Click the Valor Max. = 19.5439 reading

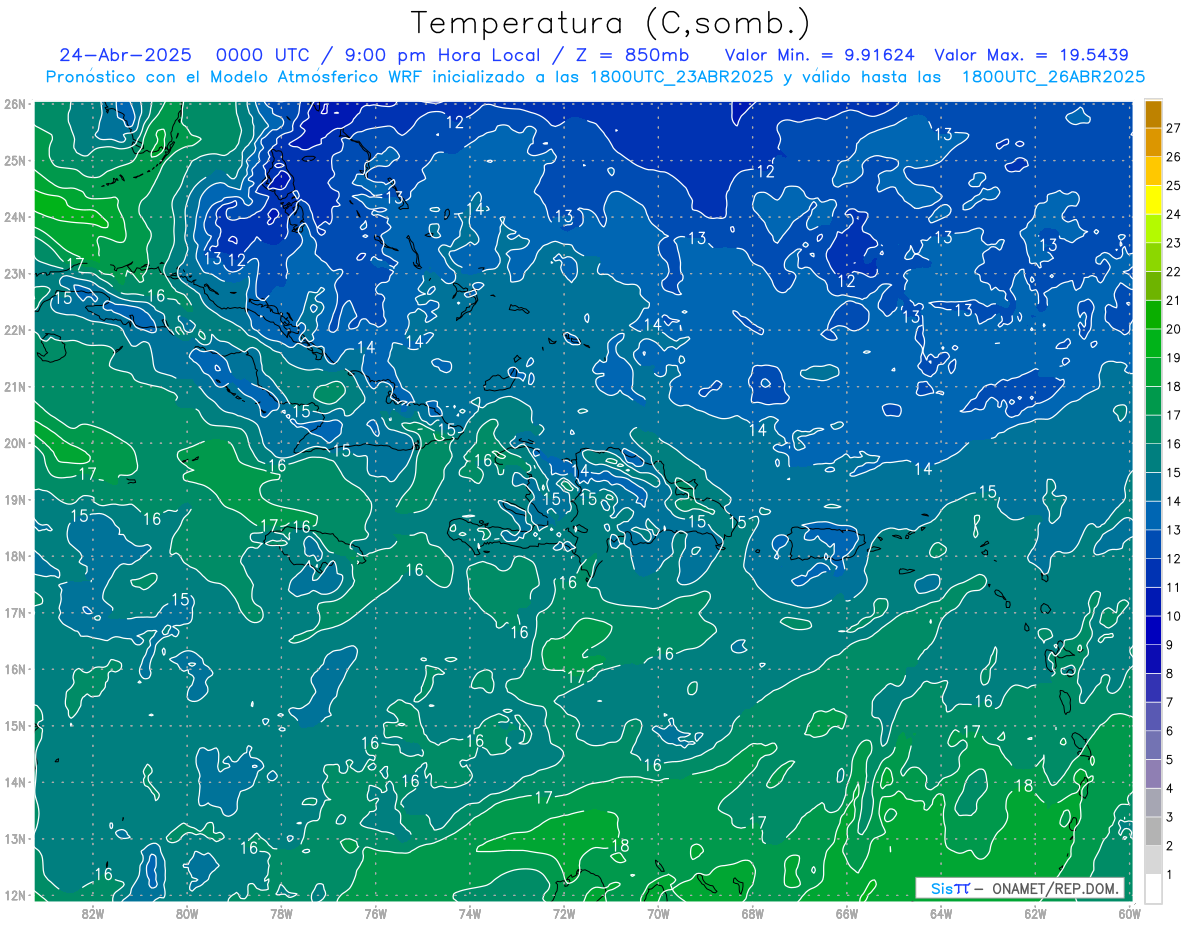(x=1031, y=55)
